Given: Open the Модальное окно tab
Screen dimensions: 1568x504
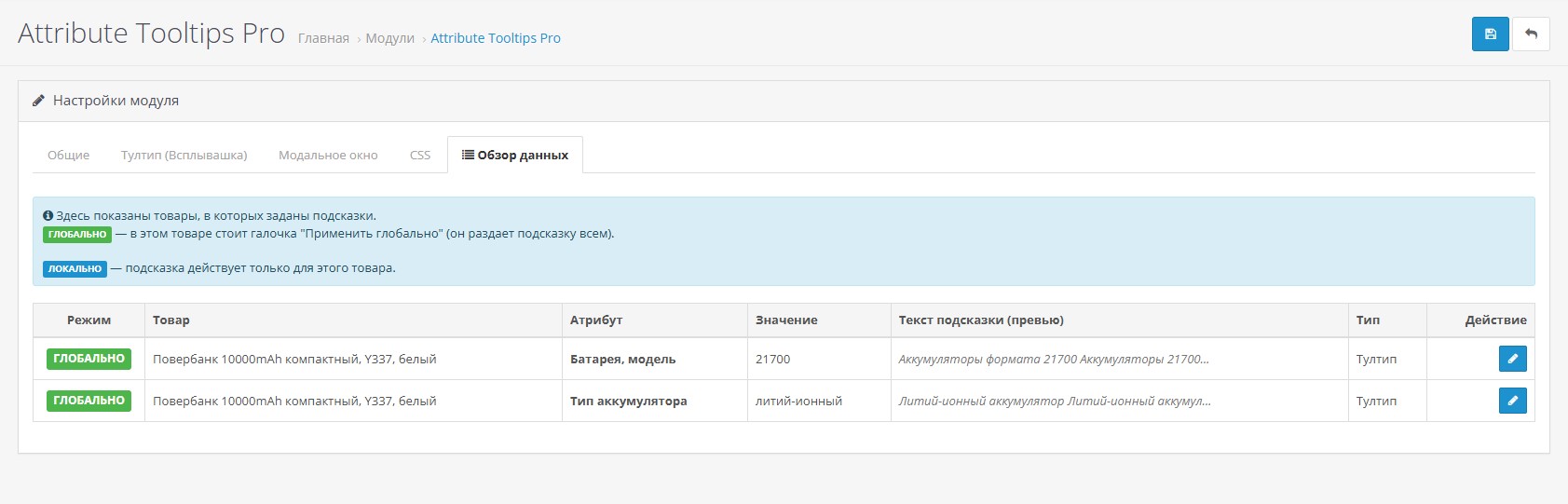Looking at the screenshot, I should [328, 156].
